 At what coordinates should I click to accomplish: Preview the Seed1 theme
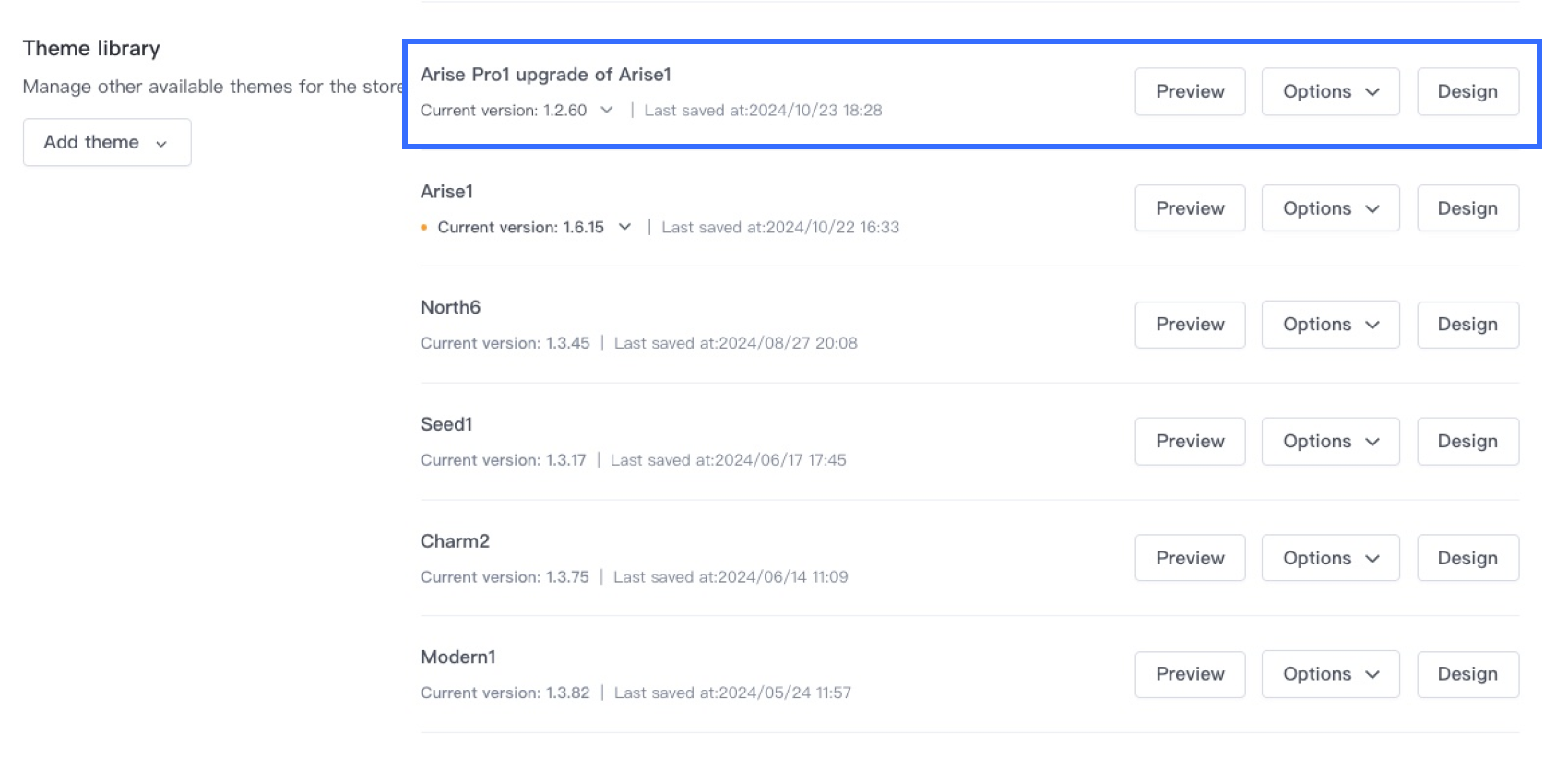pyautogui.click(x=1190, y=442)
